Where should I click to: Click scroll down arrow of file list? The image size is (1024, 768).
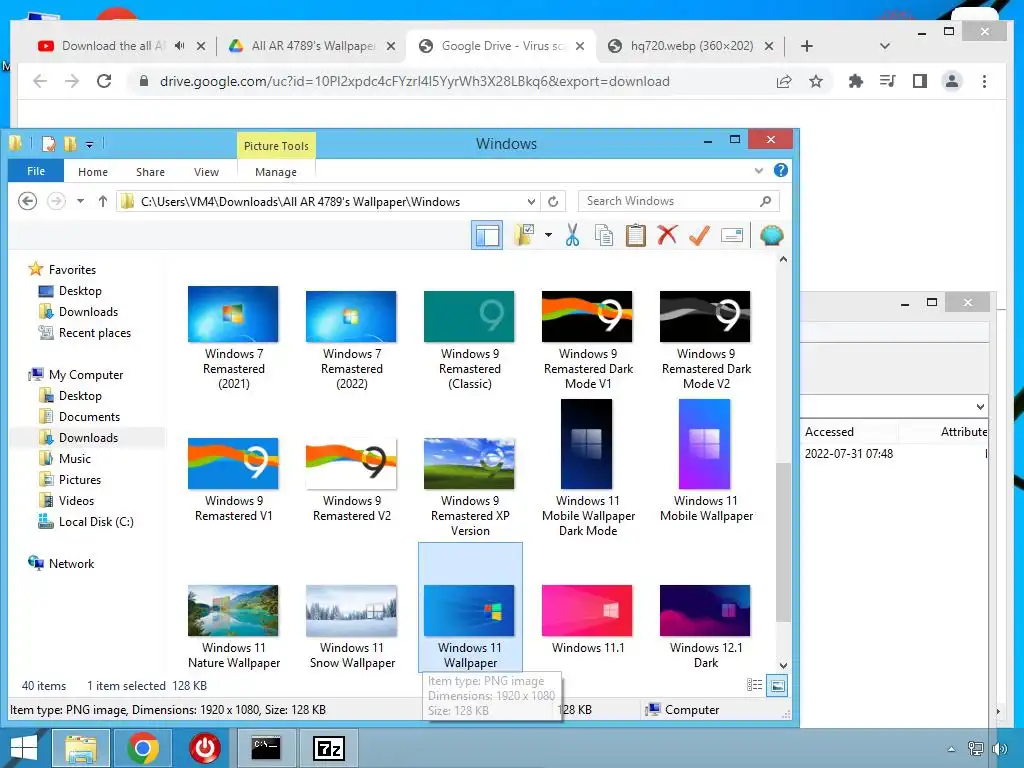click(x=783, y=665)
